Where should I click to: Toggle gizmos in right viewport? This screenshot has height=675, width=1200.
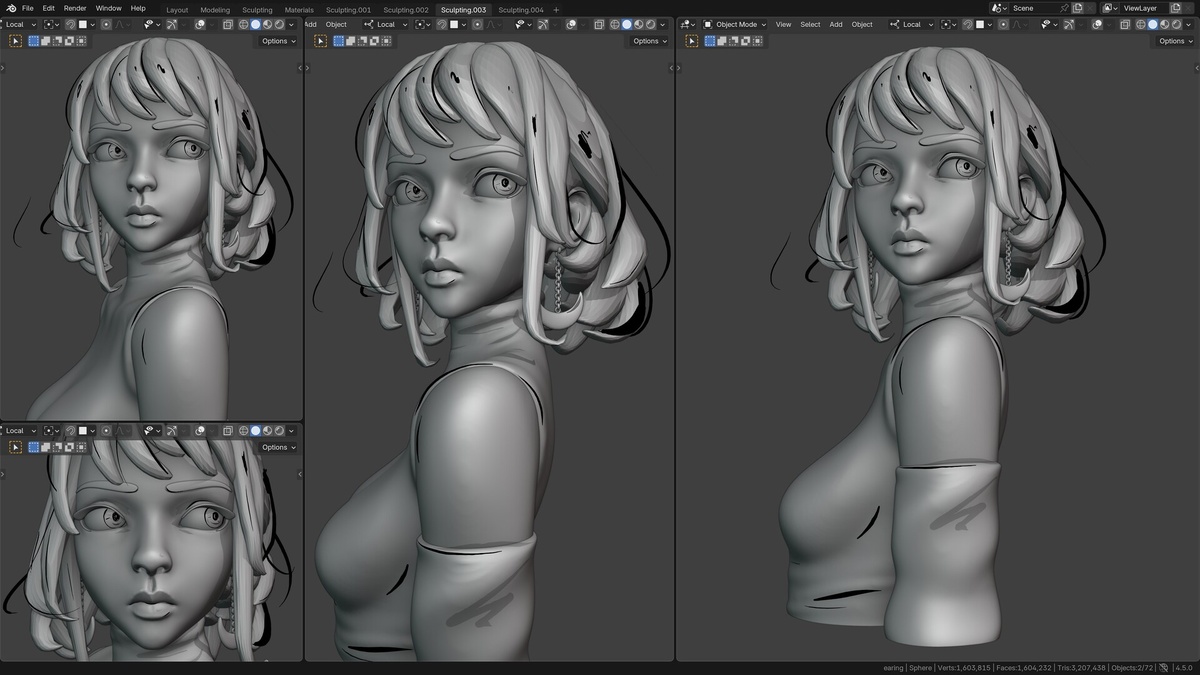point(1069,24)
